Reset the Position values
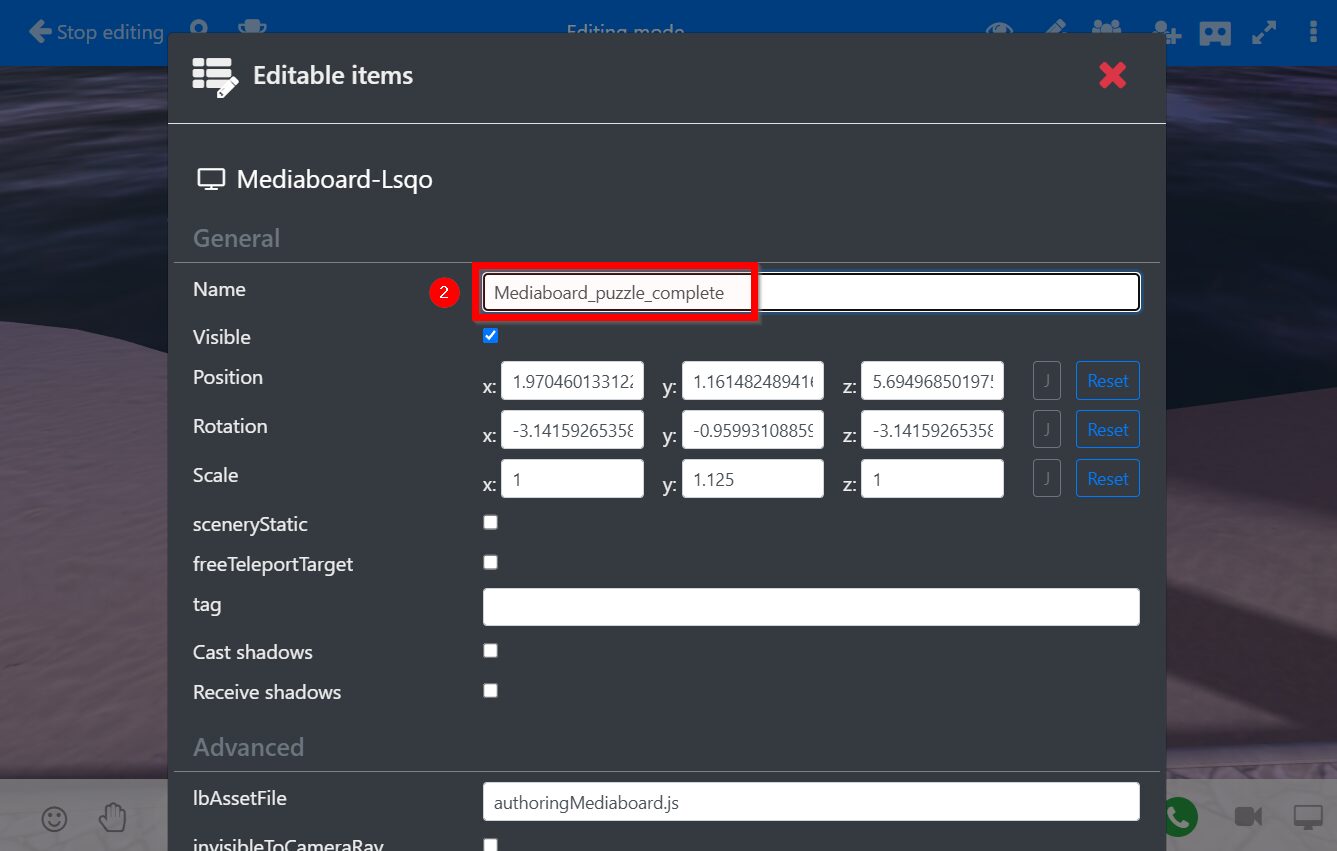 tap(1107, 381)
